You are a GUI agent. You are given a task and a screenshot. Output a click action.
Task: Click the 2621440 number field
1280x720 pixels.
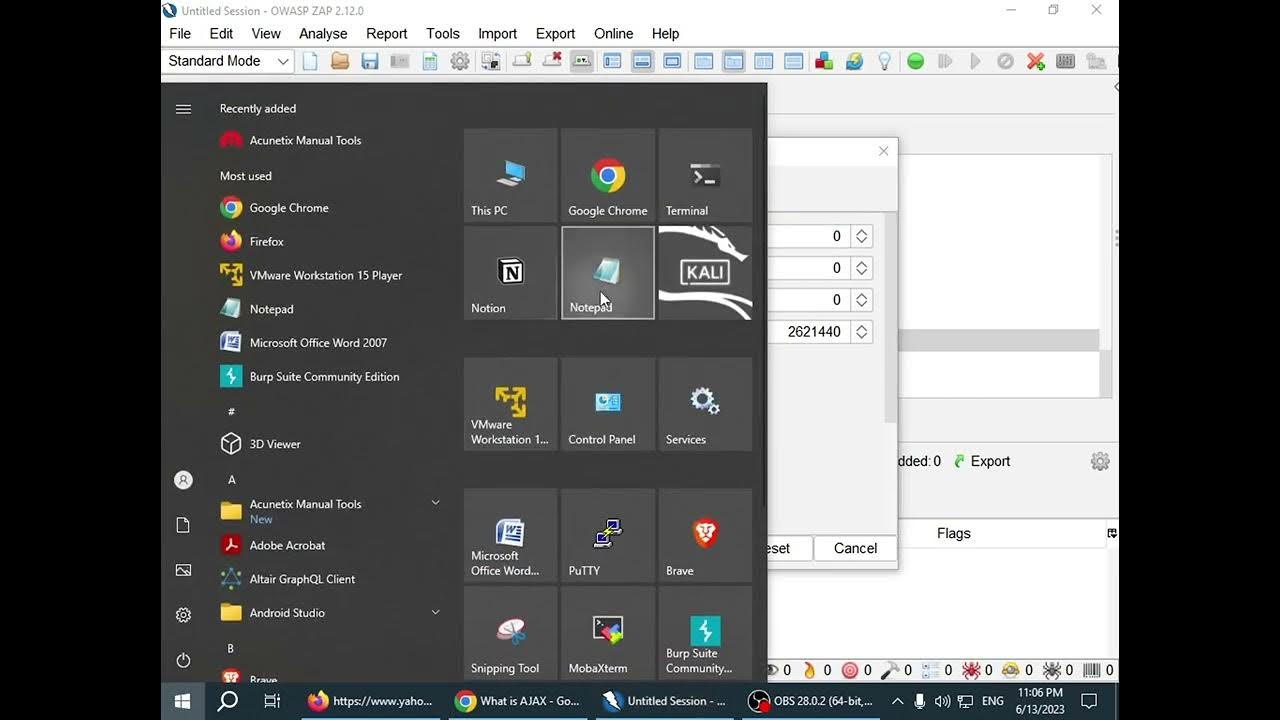(x=808, y=331)
